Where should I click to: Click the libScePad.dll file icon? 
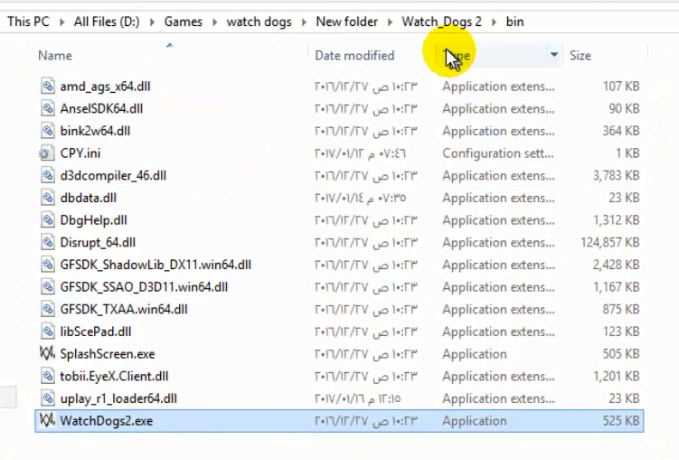pos(48,331)
